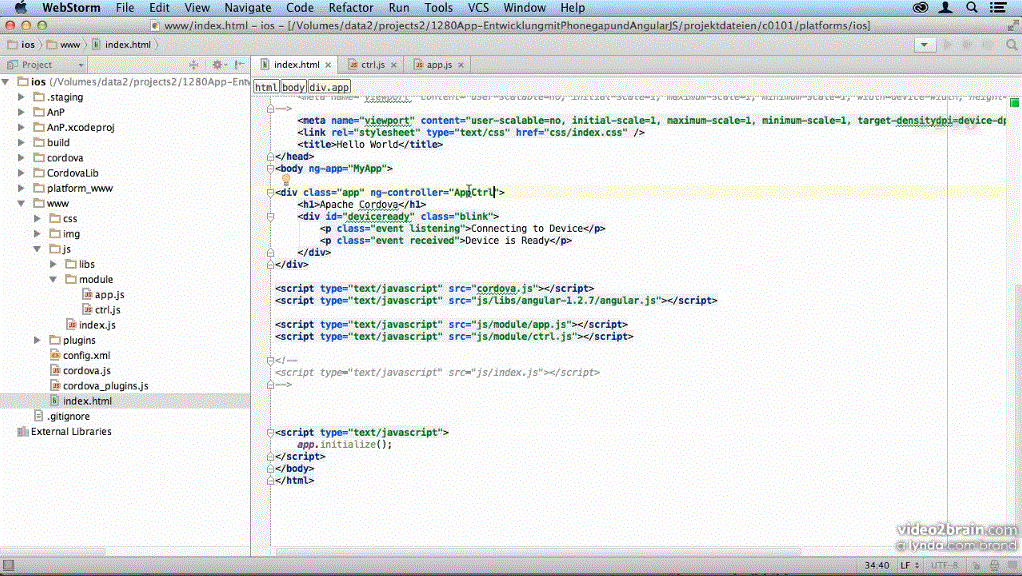Collapse the module folder
1022x576 pixels.
[x=55, y=279]
